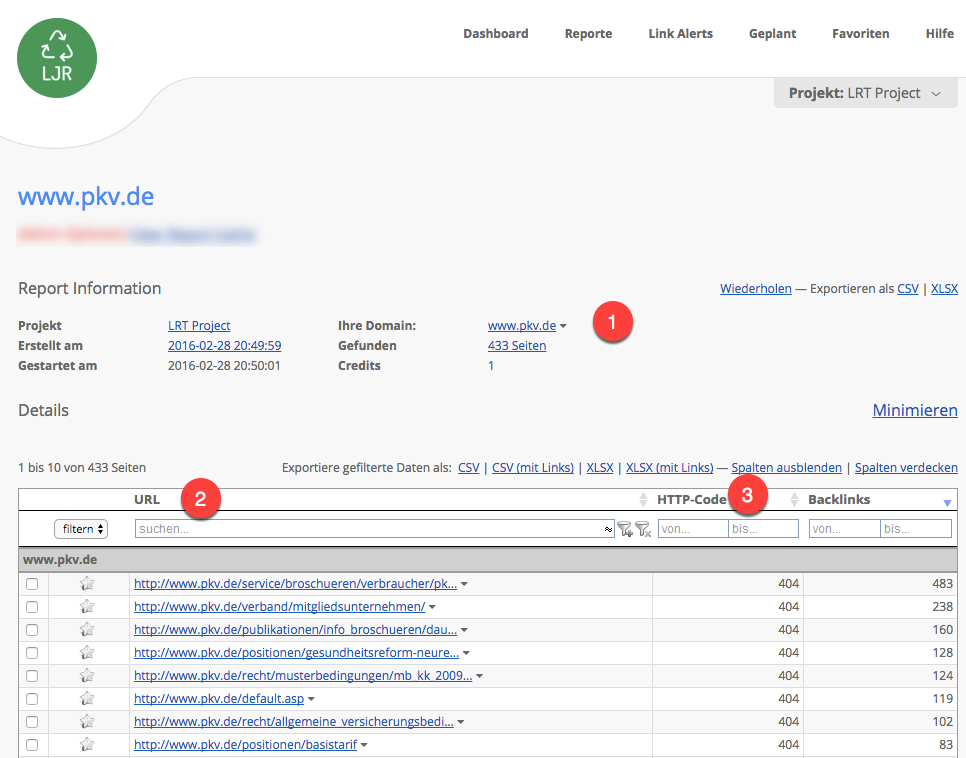Open the Reporte menu item
Image resolution: width=966 pixels, height=758 pixels.
pos(588,34)
